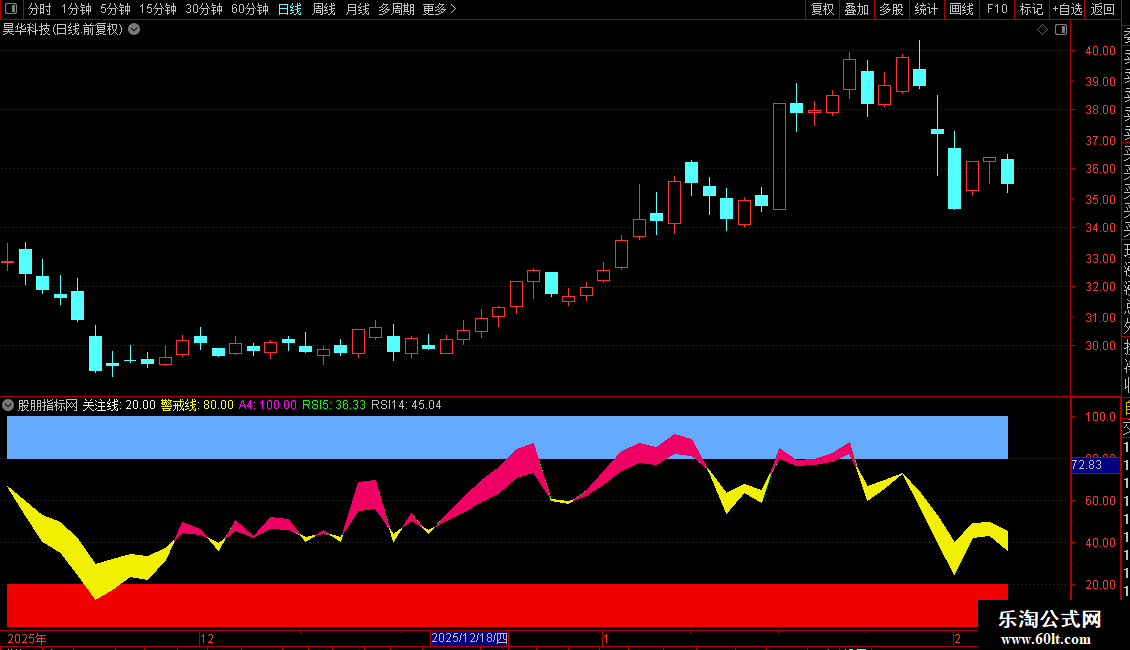Click the RSI5: 36.33 value

334,405
